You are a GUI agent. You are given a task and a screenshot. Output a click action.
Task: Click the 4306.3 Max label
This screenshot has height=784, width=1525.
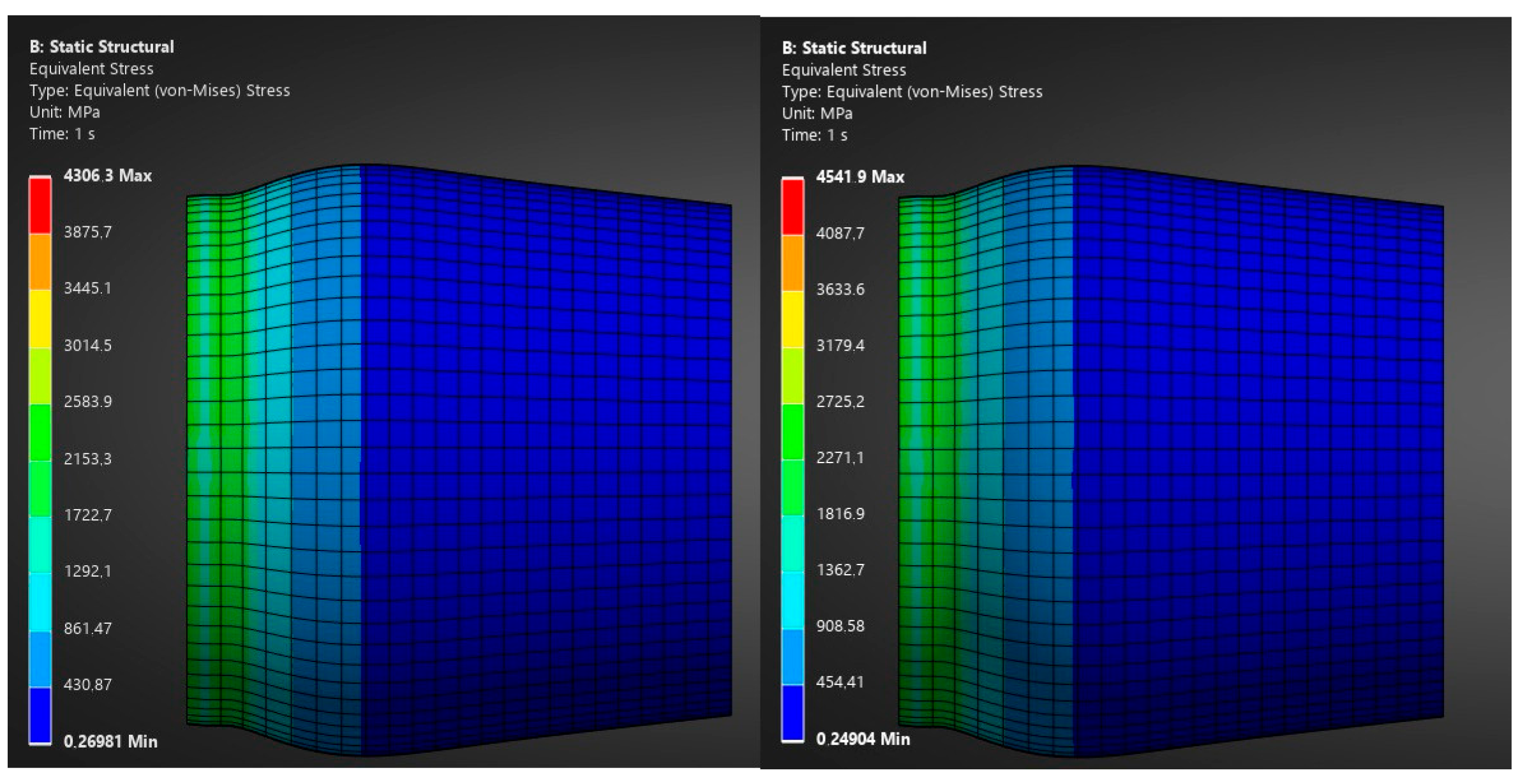coord(107,175)
